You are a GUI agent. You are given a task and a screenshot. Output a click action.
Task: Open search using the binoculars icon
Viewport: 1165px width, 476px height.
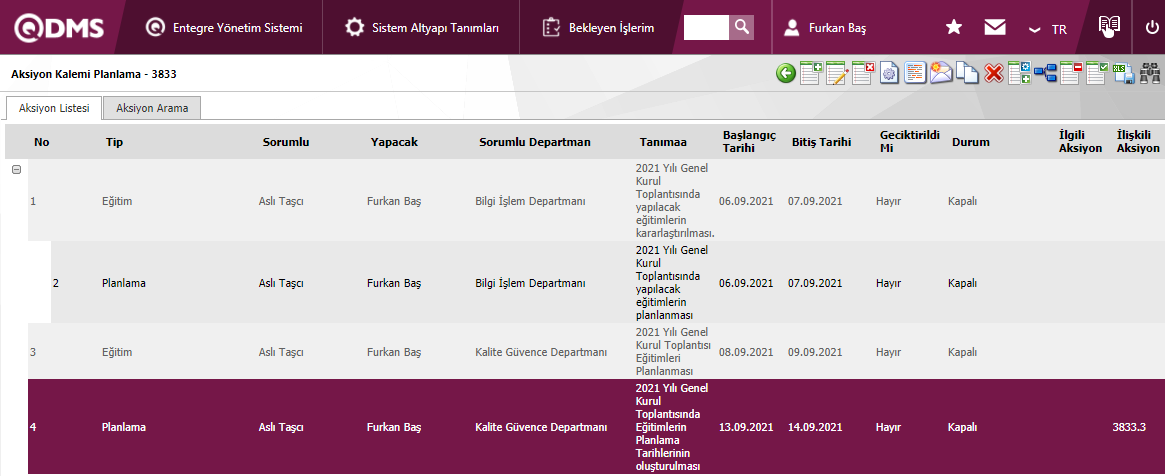(1150, 73)
